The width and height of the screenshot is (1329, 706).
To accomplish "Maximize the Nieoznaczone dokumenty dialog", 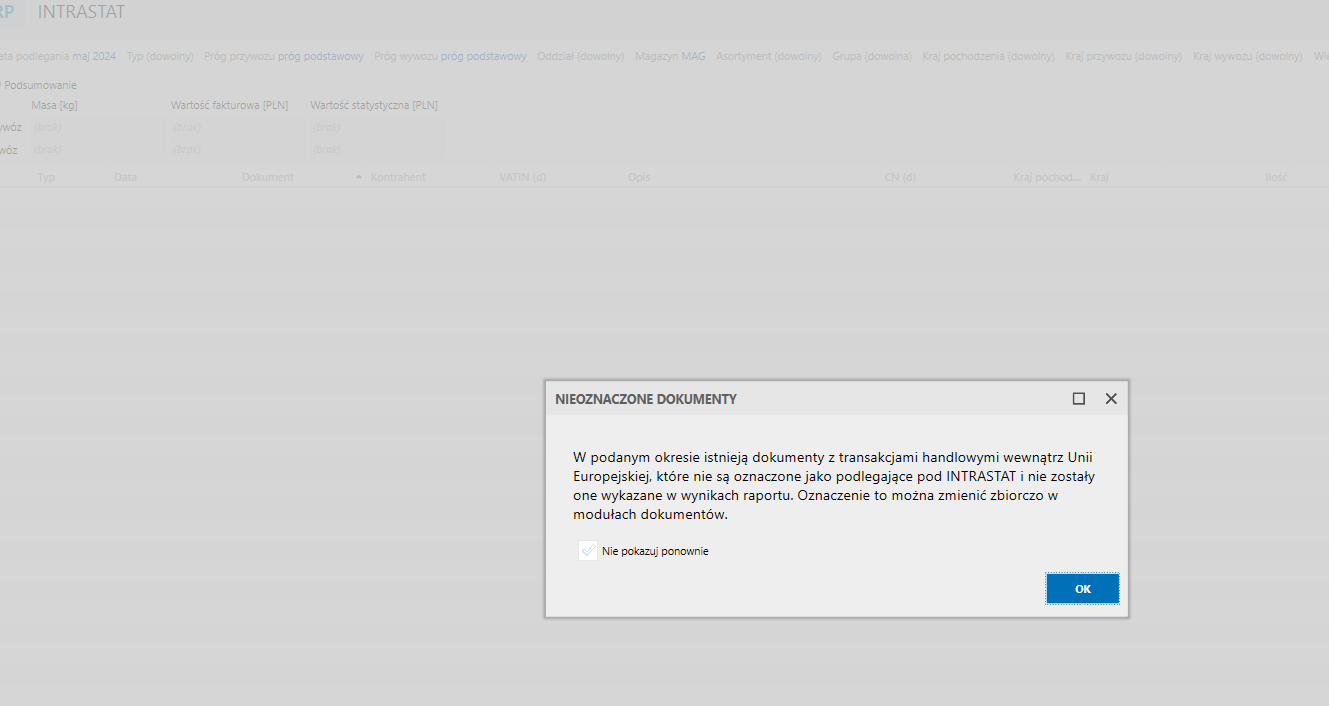I will click(x=1078, y=398).
